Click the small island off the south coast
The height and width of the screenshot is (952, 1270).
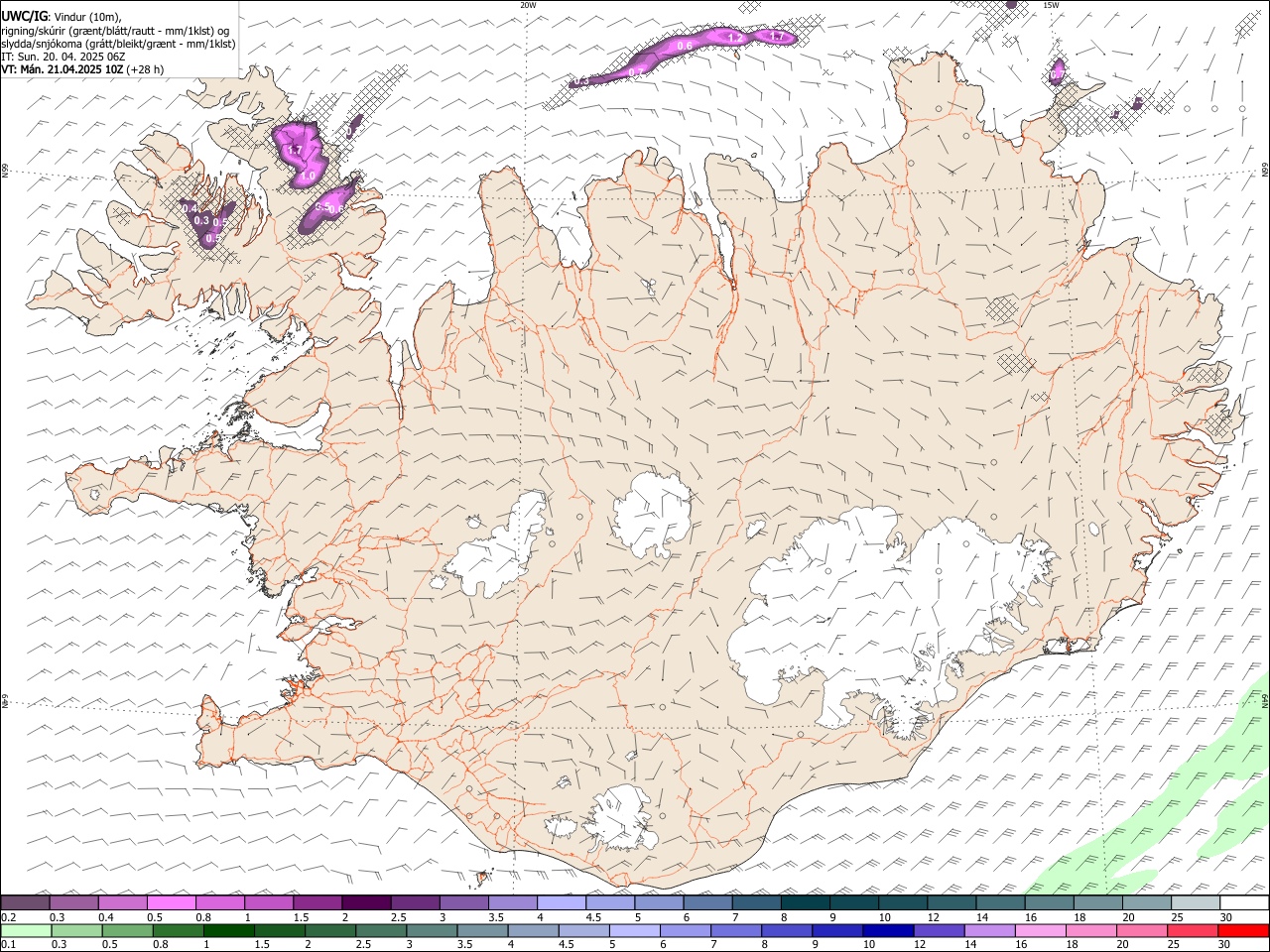click(483, 877)
